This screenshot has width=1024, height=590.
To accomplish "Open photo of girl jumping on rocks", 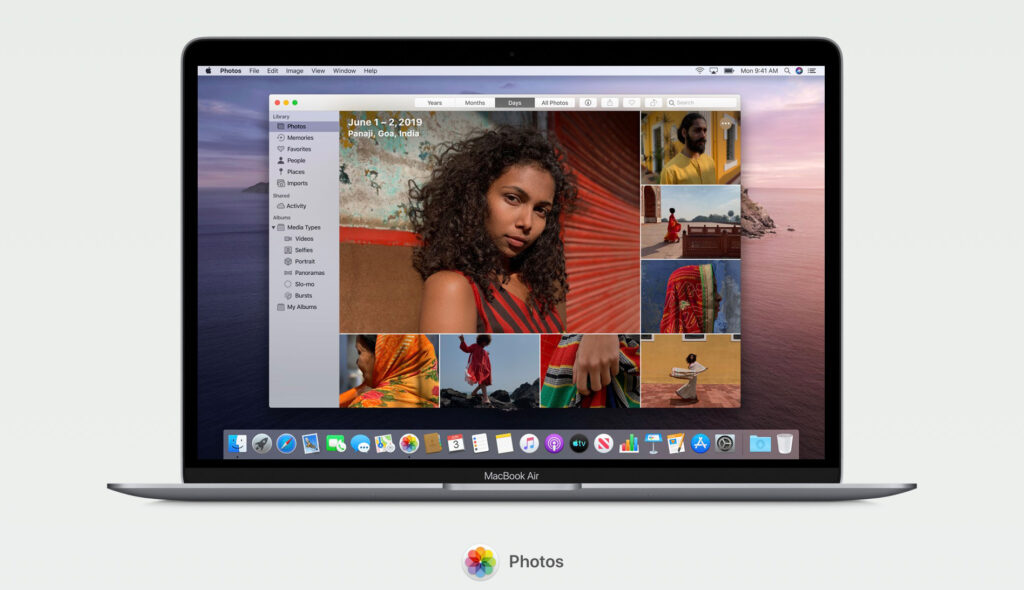I will tap(489, 370).
